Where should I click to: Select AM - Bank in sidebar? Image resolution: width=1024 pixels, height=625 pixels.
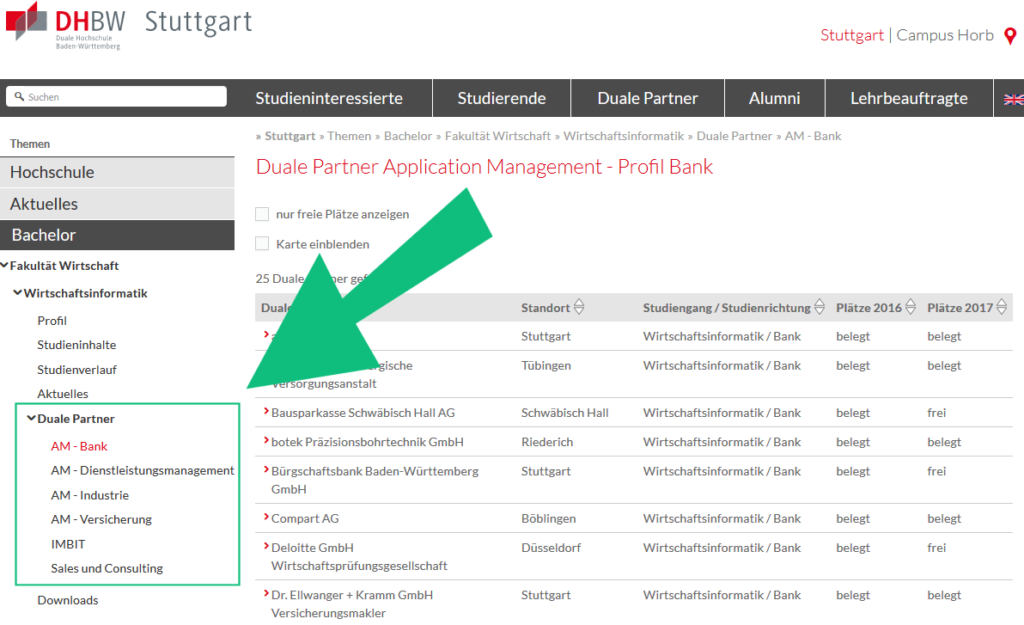click(x=79, y=446)
